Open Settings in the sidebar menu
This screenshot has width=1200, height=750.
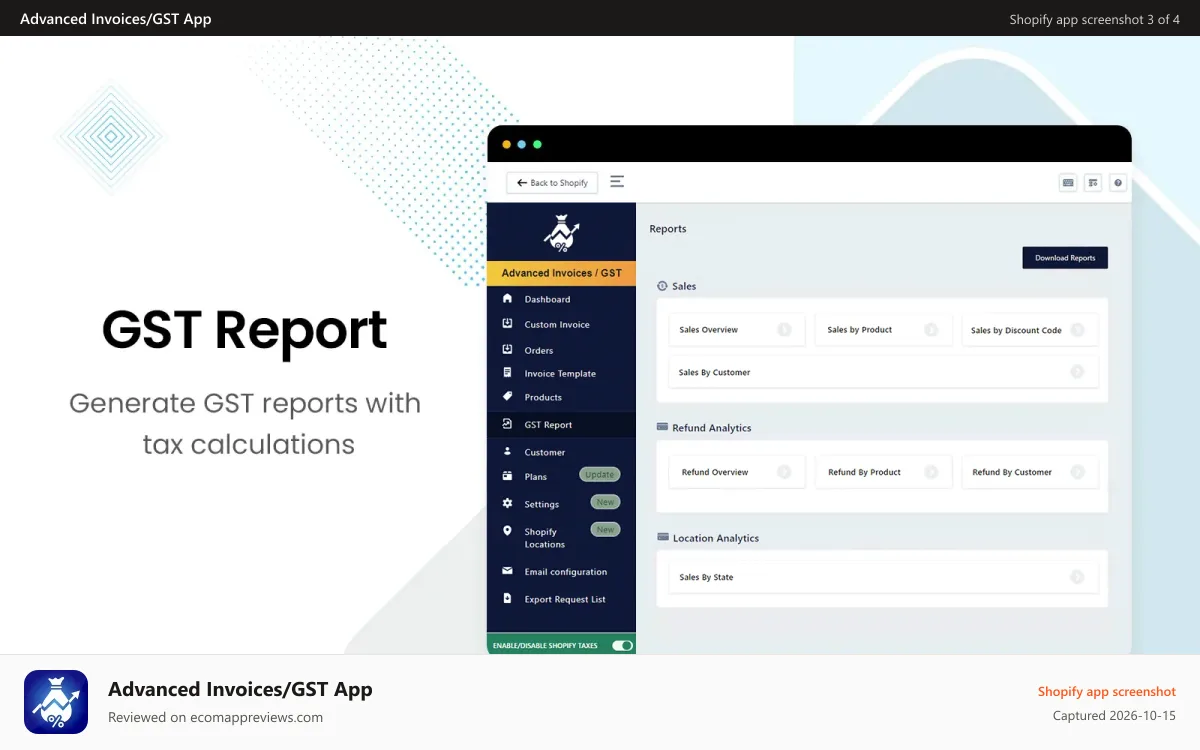coord(541,504)
